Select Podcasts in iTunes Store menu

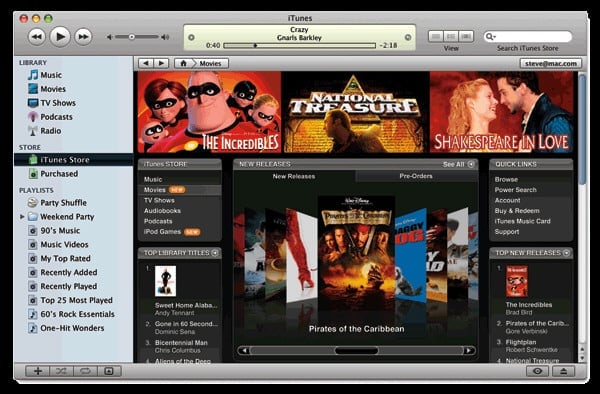pos(158,221)
